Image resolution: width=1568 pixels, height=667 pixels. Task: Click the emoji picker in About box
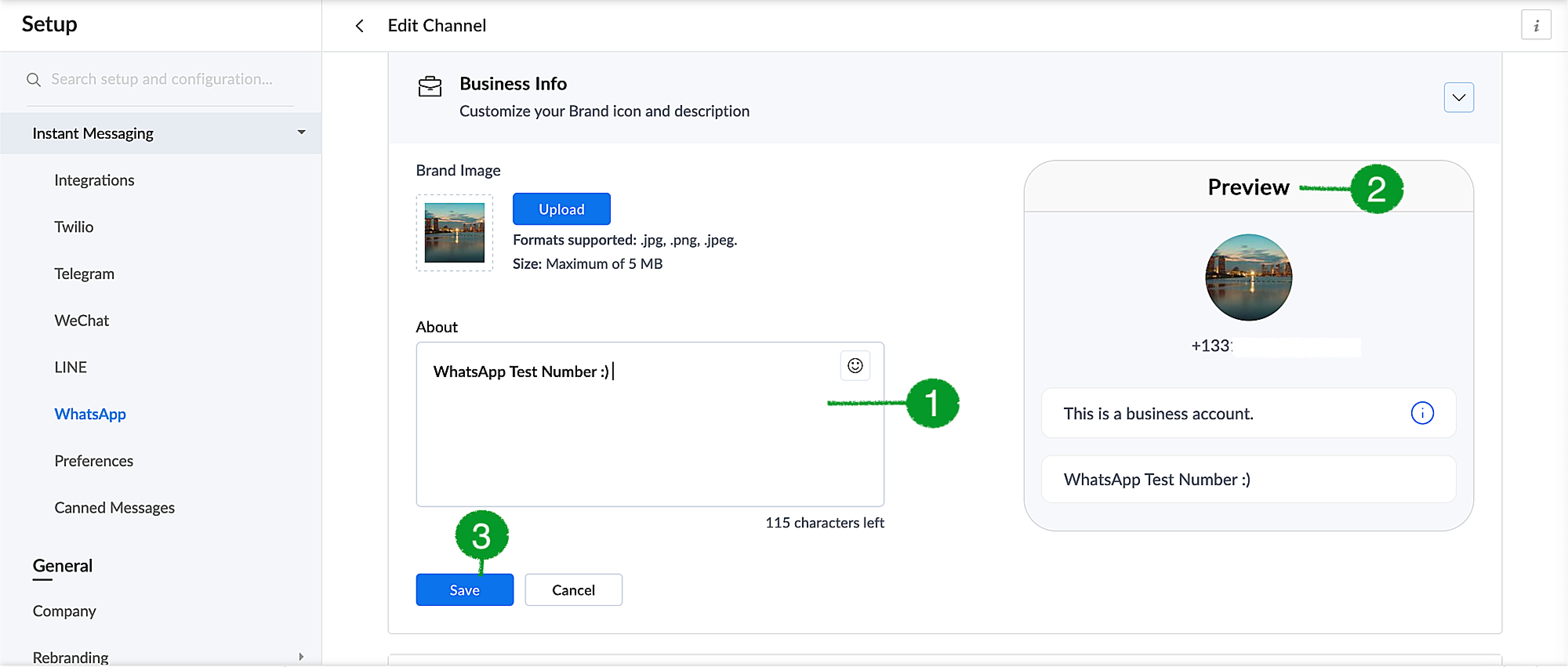coord(855,366)
